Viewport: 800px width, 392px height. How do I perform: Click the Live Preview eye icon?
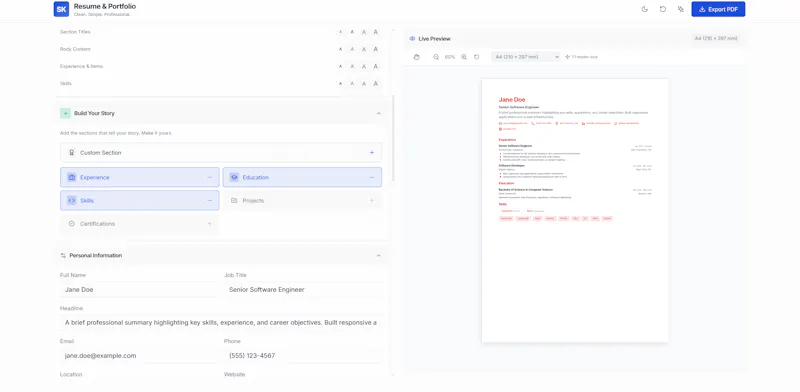pos(412,39)
